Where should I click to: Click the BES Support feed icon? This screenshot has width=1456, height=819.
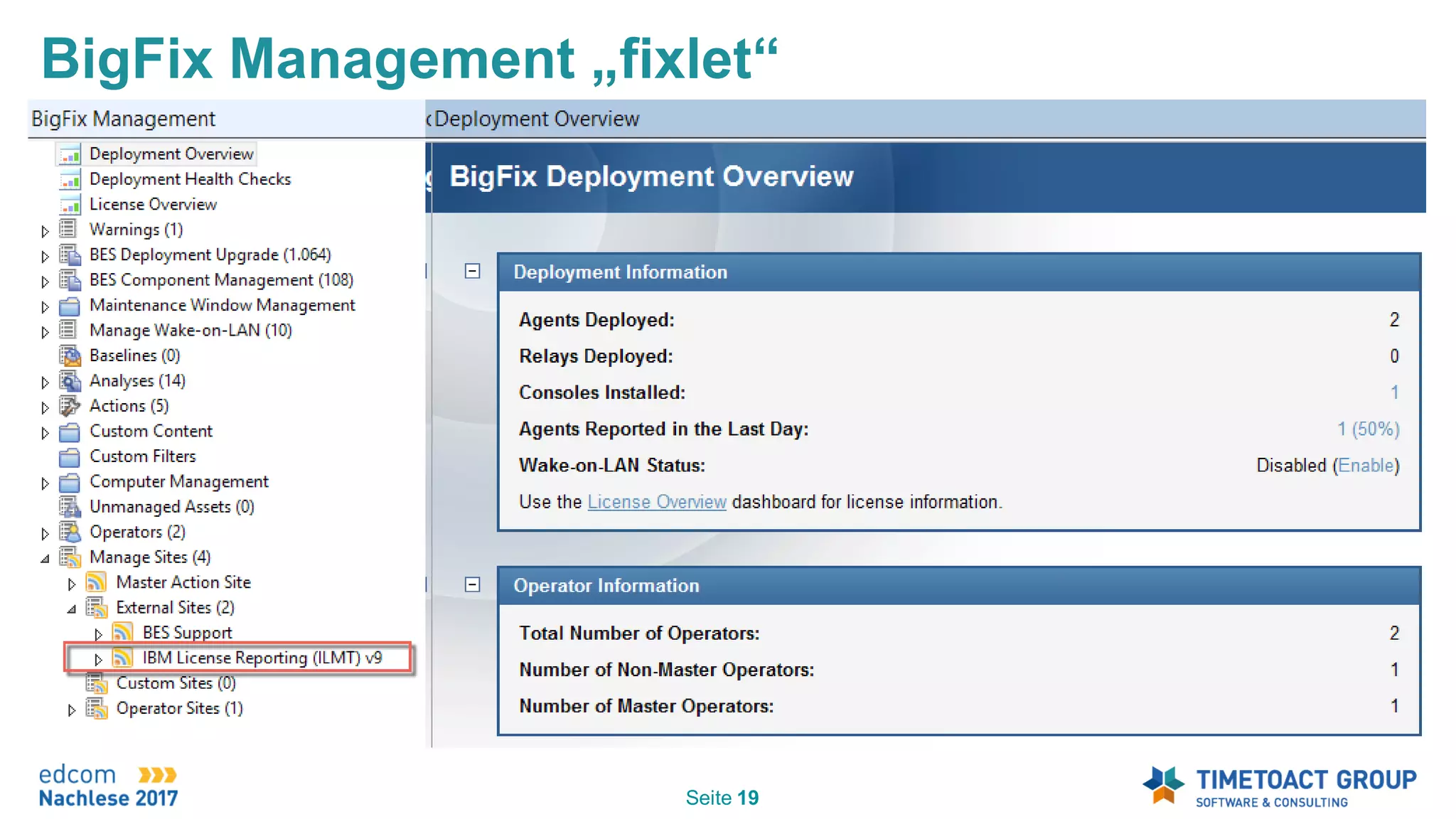pos(123,633)
